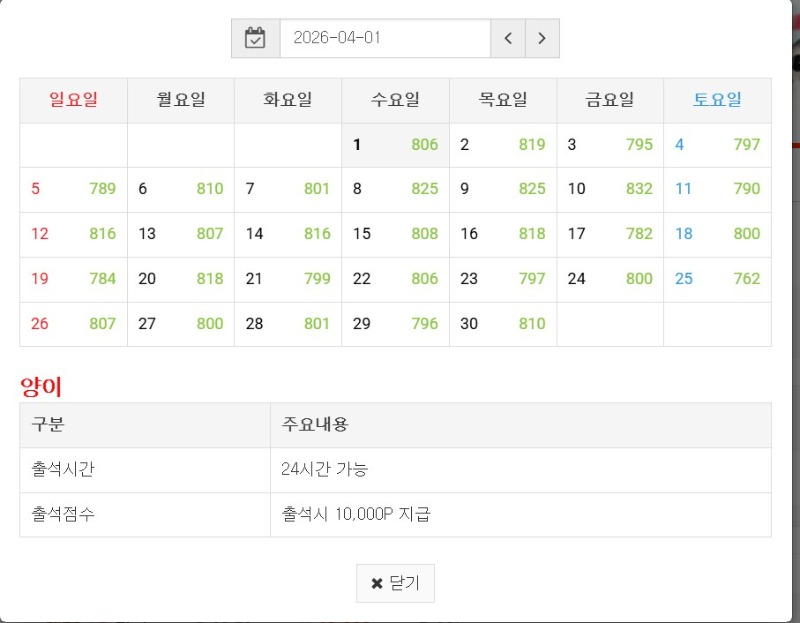Click the 토요일 column header

tap(717, 100)
